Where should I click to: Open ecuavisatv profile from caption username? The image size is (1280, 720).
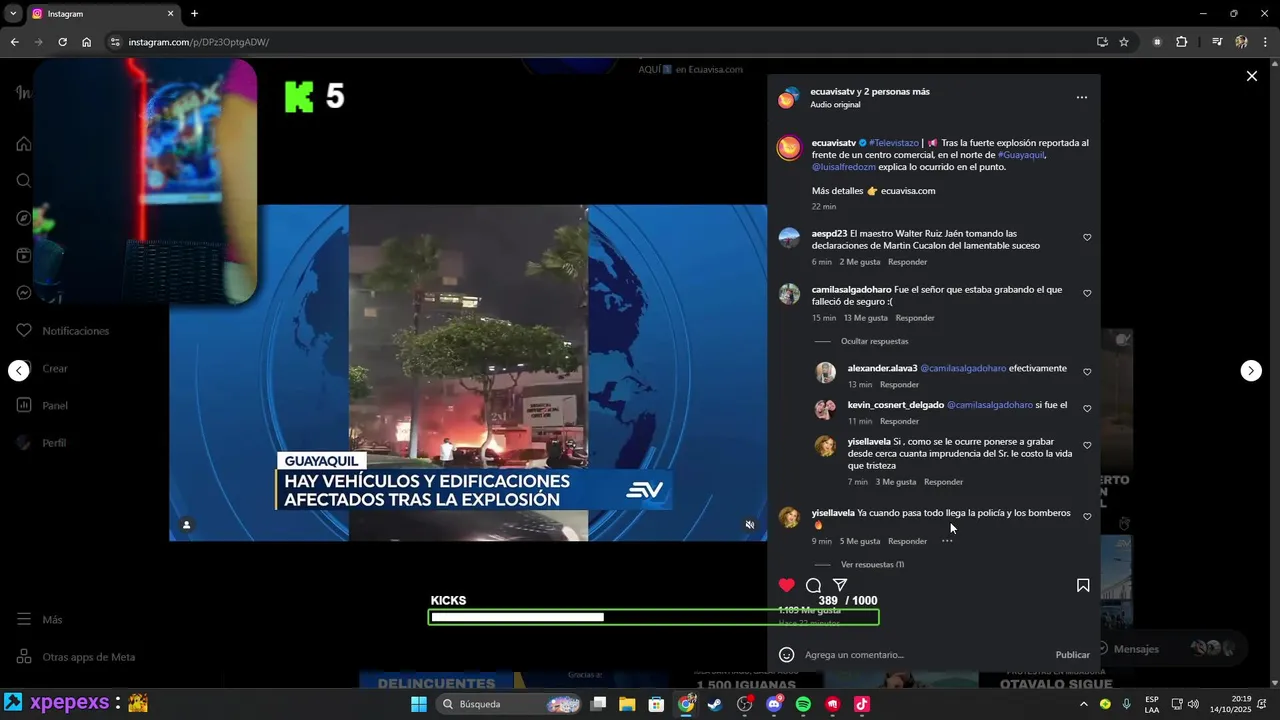click(834, 143)
